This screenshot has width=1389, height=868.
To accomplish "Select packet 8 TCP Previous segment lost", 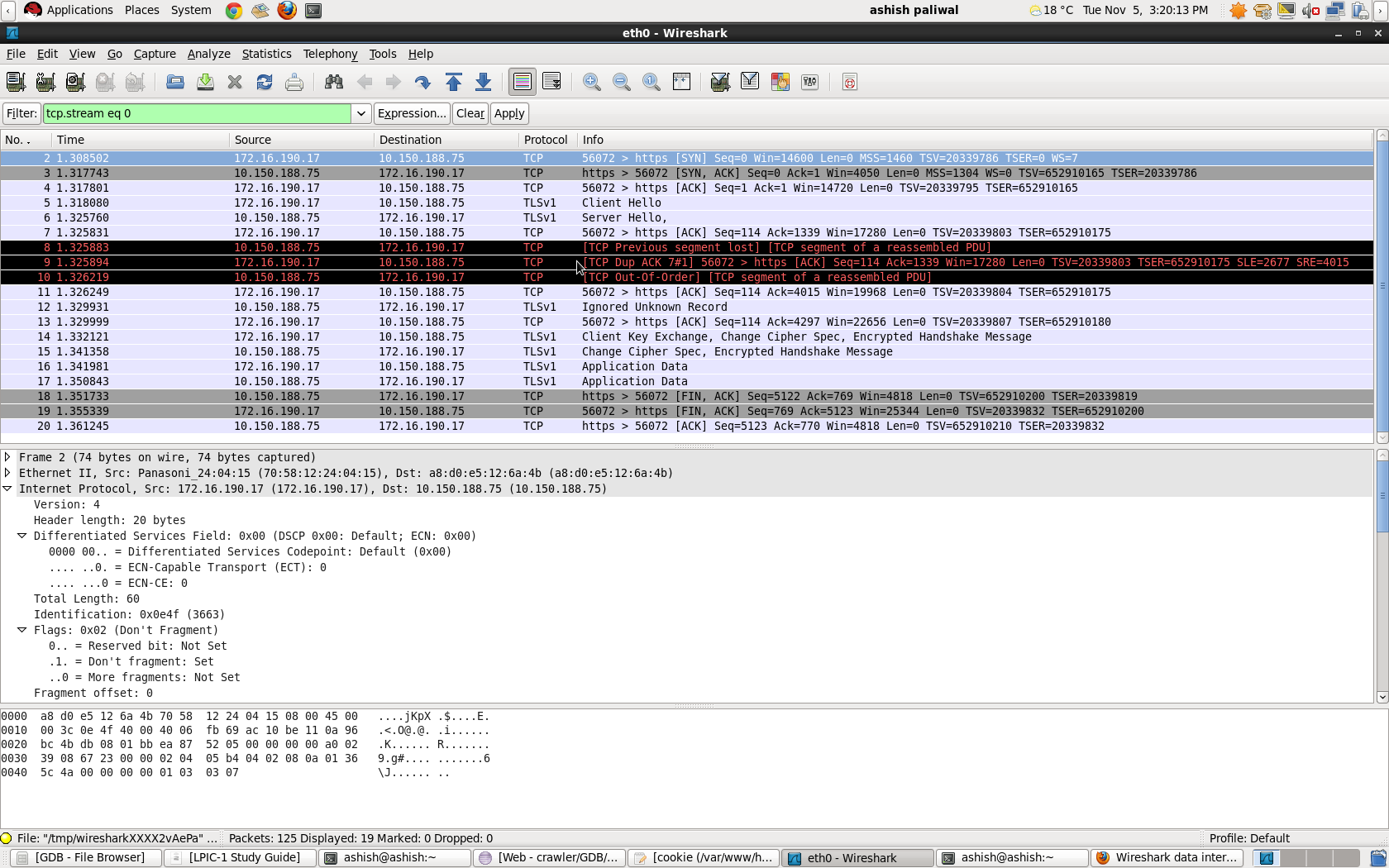I will [x=687, y=247].
